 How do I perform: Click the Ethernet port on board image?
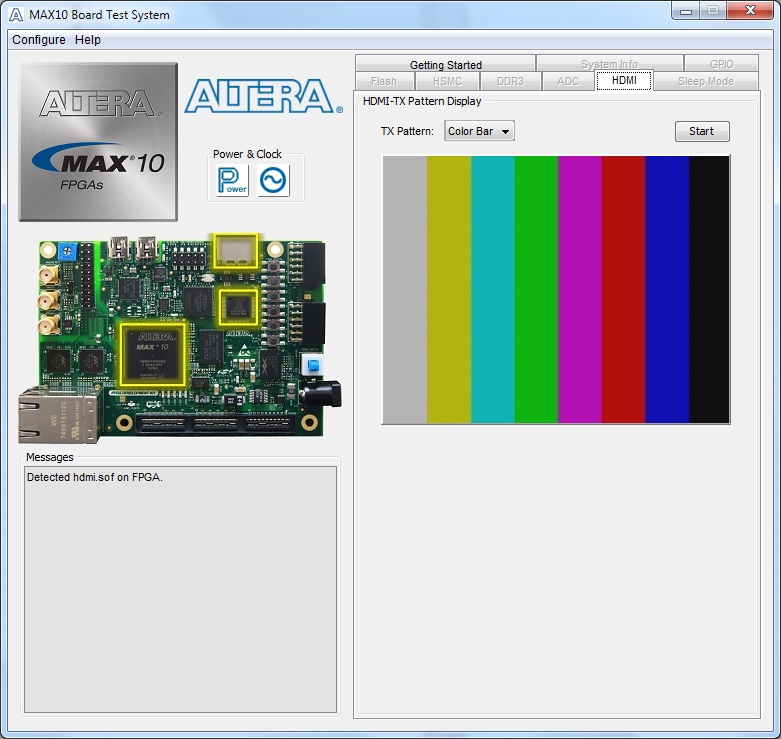(x=59, y=414)
